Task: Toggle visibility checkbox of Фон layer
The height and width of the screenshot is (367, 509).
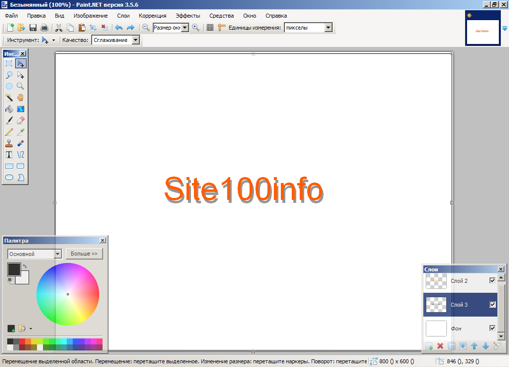Action: (x=492, y=328)
